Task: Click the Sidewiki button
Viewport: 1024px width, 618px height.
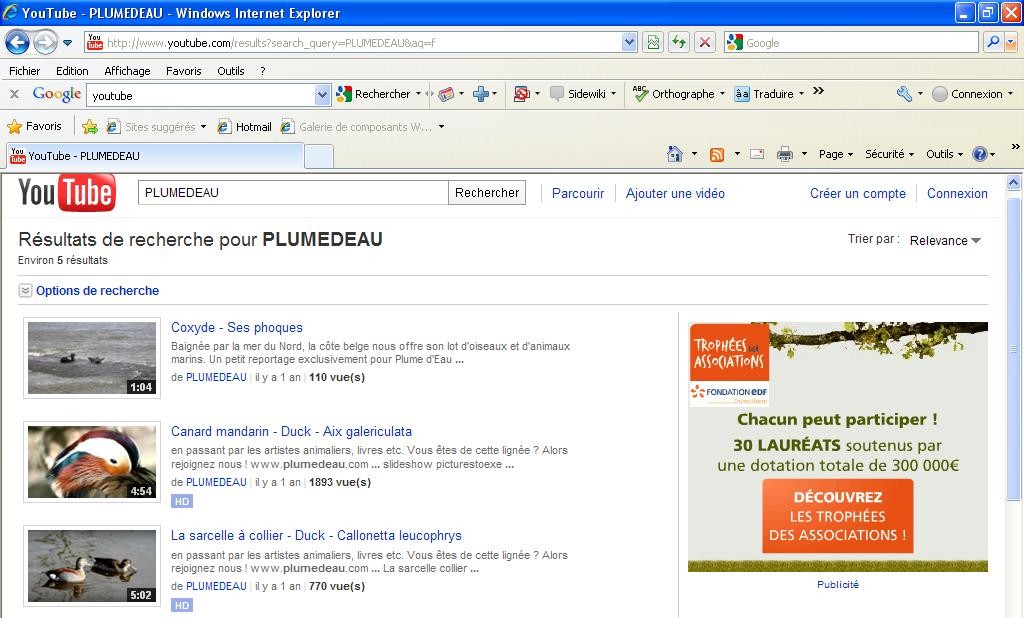Action: pos(578,94)
